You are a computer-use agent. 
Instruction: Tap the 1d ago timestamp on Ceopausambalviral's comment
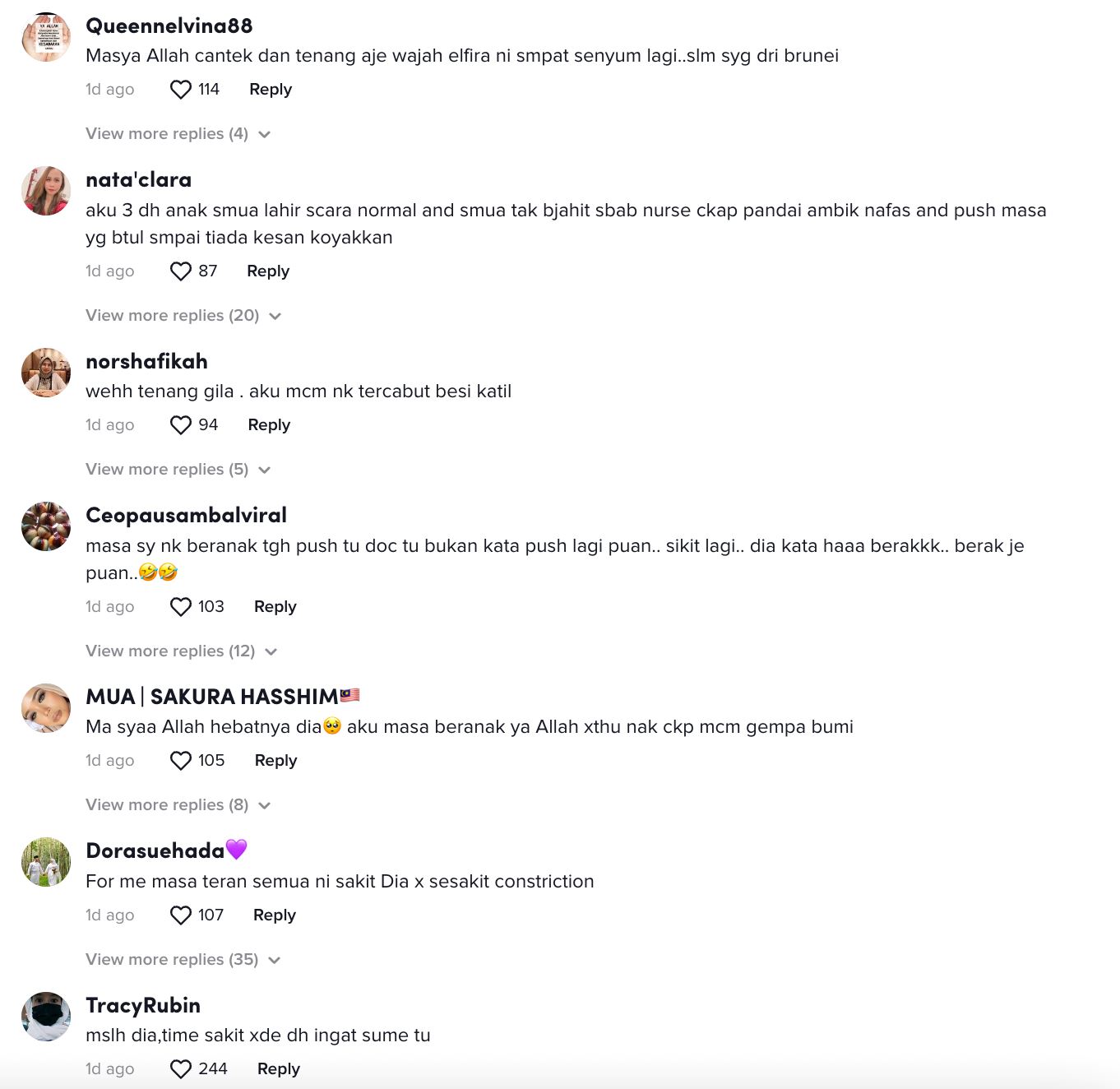click(x=110, y=606)
